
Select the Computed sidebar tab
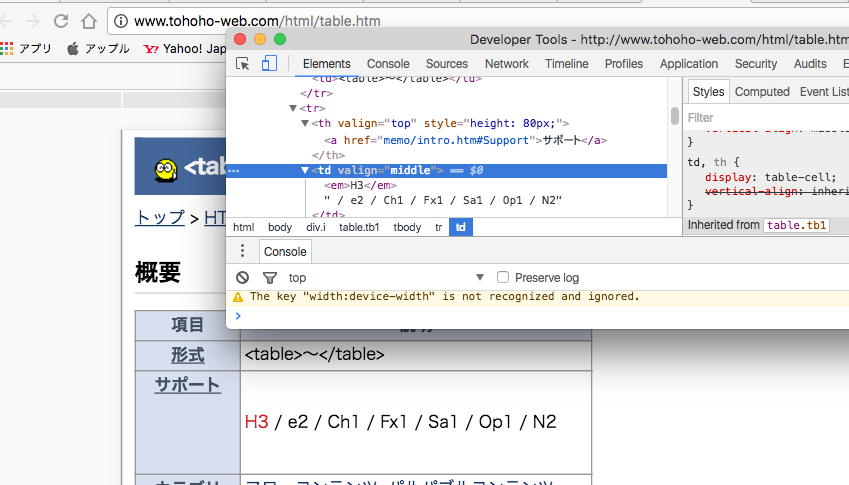coord(762,92)
